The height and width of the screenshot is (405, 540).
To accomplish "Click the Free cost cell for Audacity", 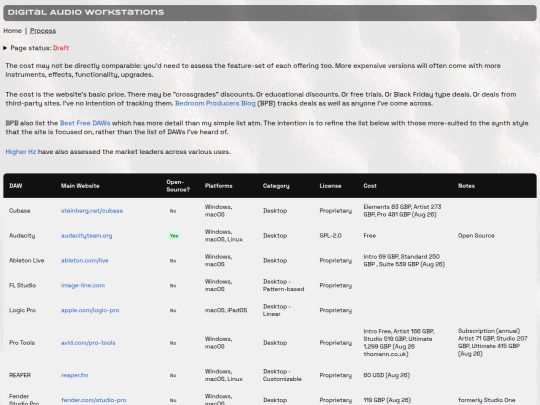I will pyautogui.click(x=370, y=236).
